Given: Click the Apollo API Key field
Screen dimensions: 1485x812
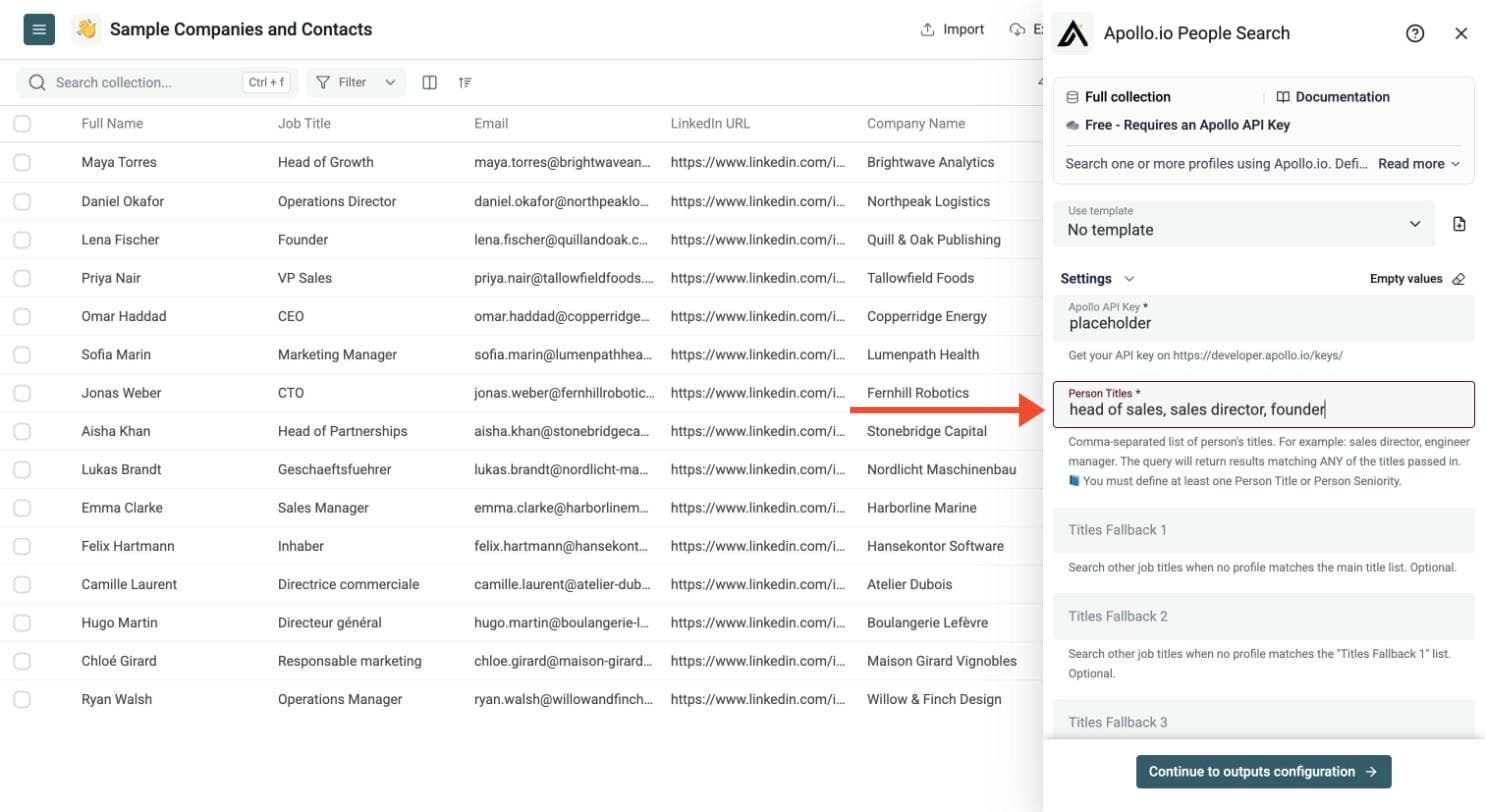Looking at the screenshot, I should click(1264, 318).
